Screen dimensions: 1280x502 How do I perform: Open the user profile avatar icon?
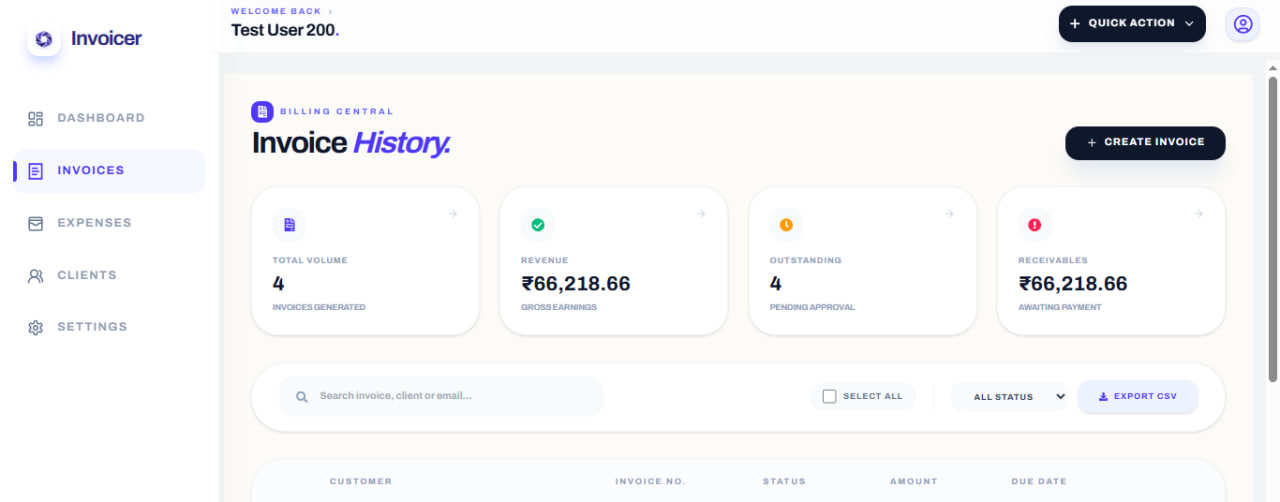[x=1243, y=24]
